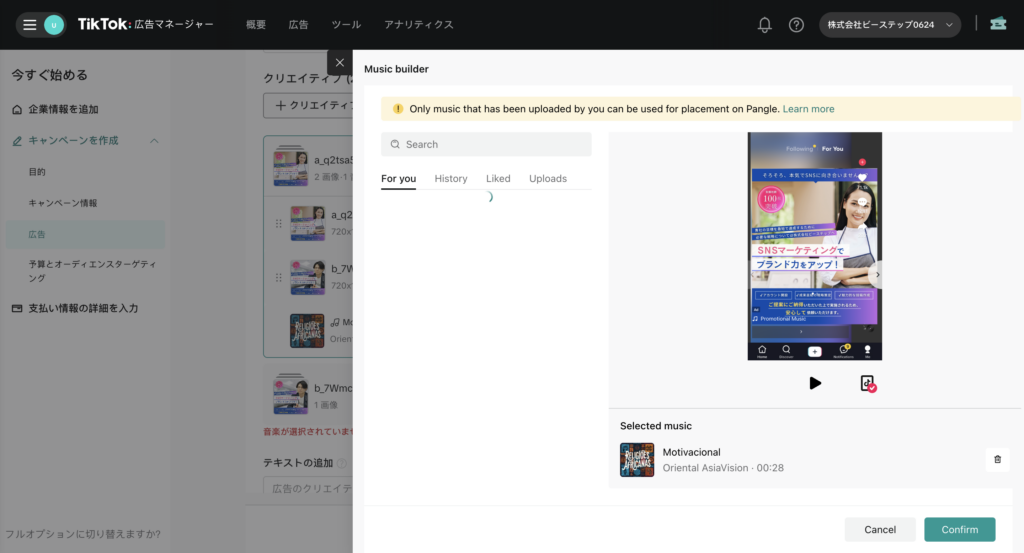Click the b_7Wmc 1画像 creative thumbnail
The image size is (1024, 553).
tap(291, 394)
